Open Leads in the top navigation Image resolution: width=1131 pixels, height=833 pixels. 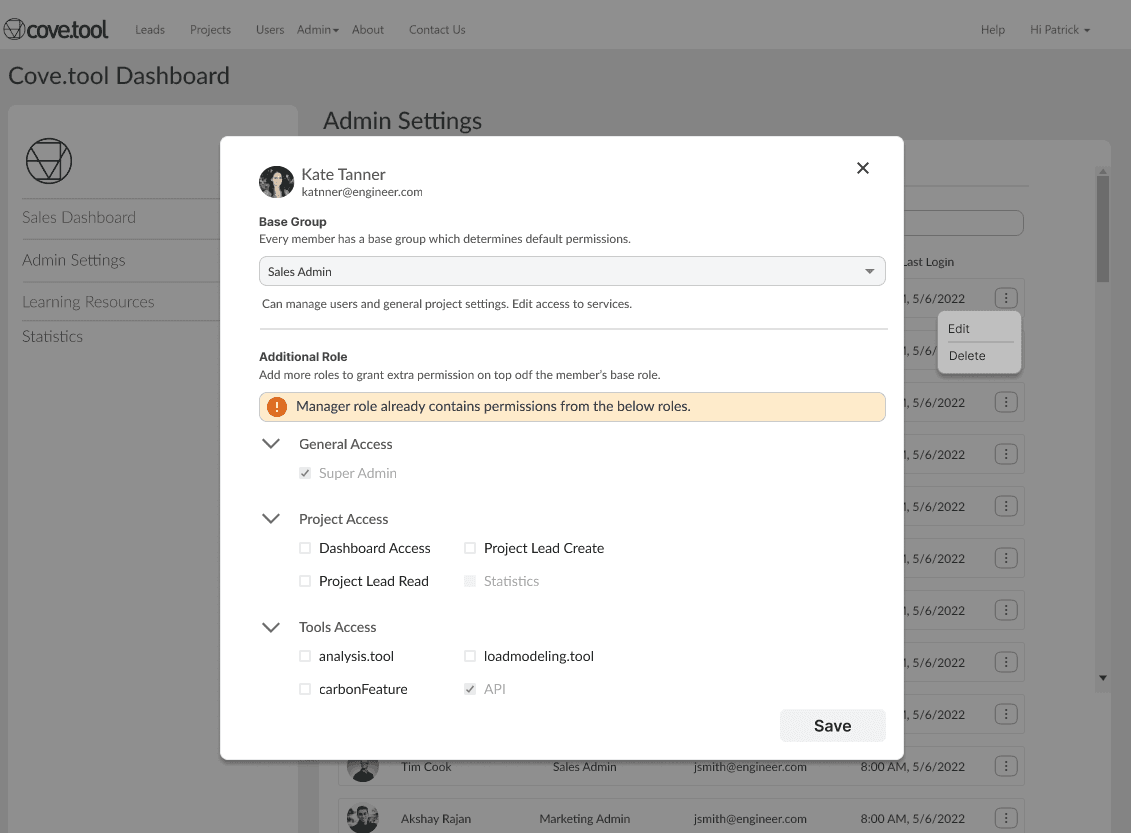point(150,30)
